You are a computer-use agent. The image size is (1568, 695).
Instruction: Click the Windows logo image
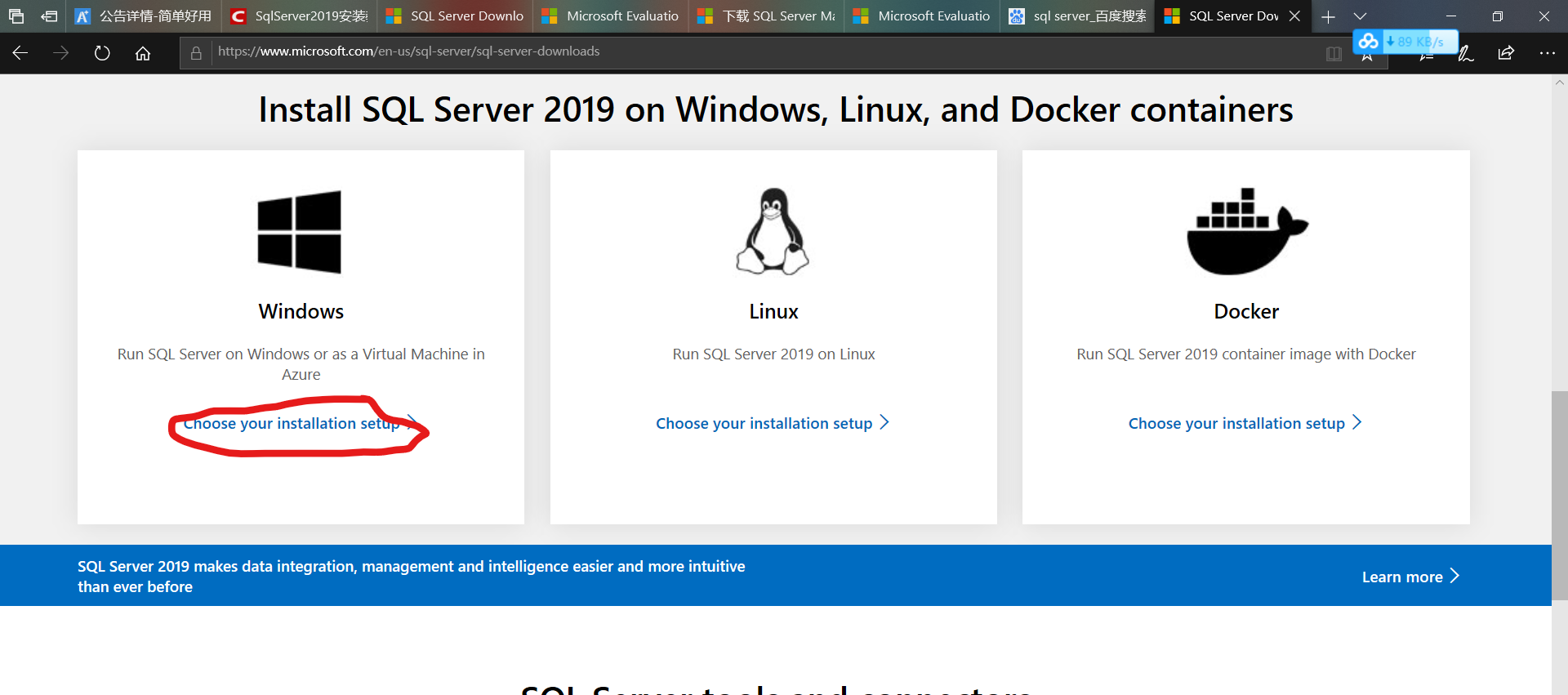pyautogui.click(x=300, y=232)
